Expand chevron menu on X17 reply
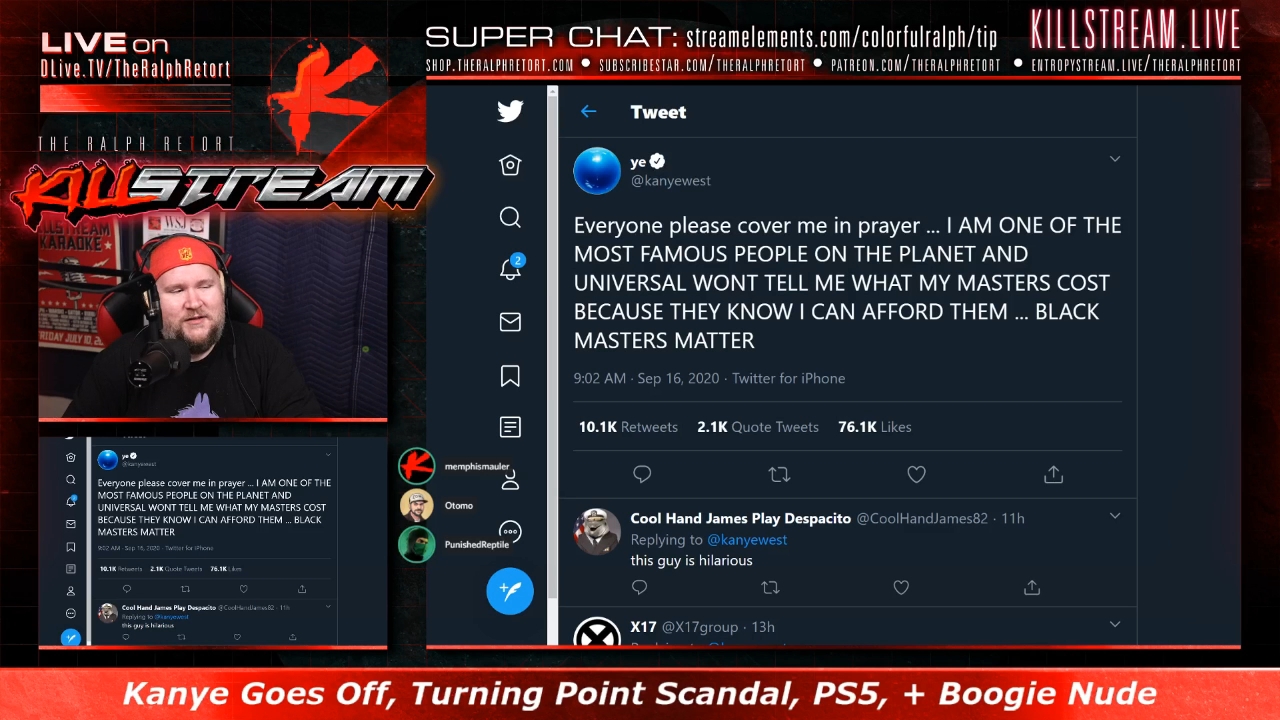Image resolution: width=1280 pixels, height=720 pixels. (1115, 625)
